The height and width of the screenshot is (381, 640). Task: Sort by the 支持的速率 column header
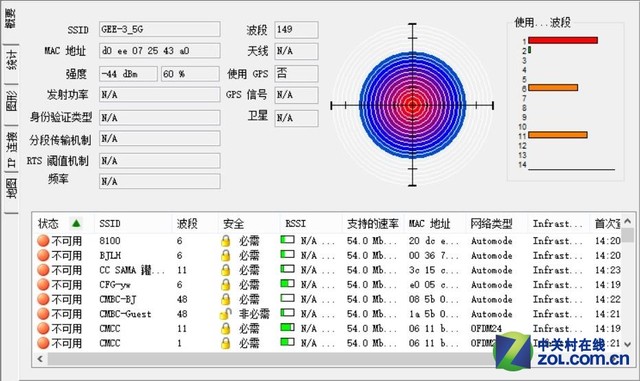(373, 223)
